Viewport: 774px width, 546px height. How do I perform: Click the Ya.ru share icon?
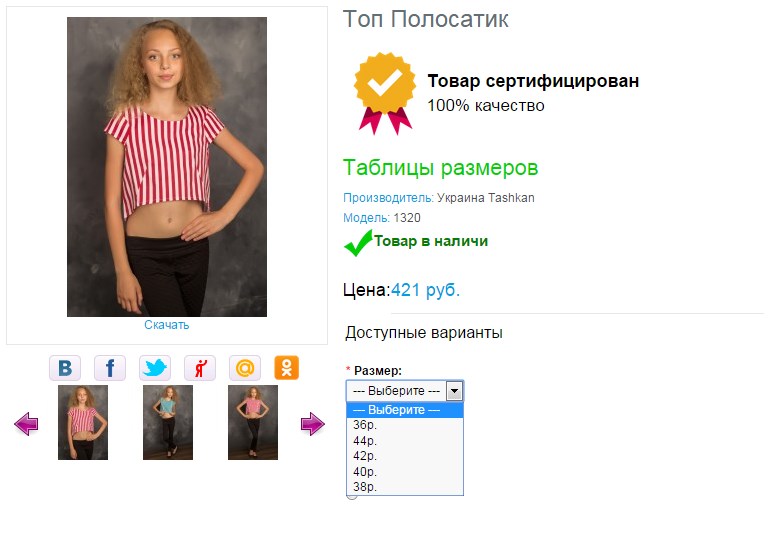point(200,368)
